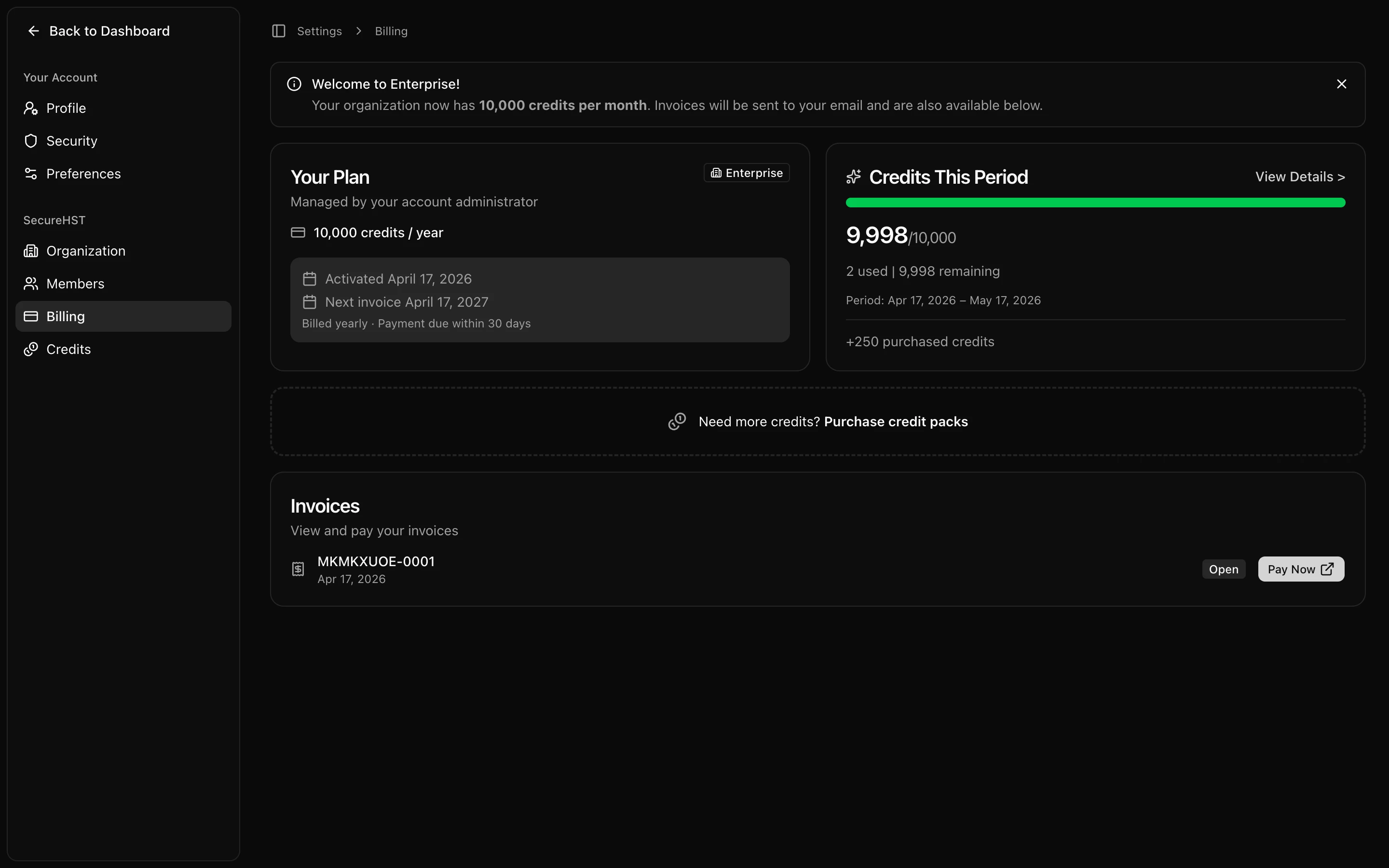Click the back arrow beside Back to Dashboard
The width and height of the screenshot is (1389, 868).
[x=34, y=30]
